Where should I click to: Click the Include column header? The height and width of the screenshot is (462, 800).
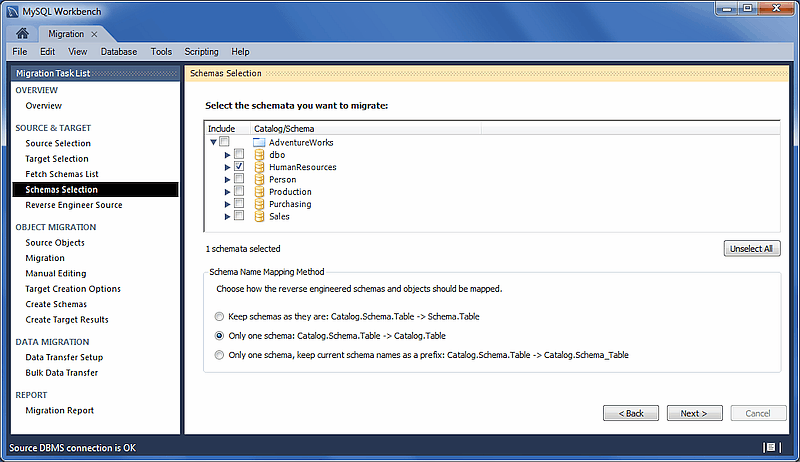228,129
